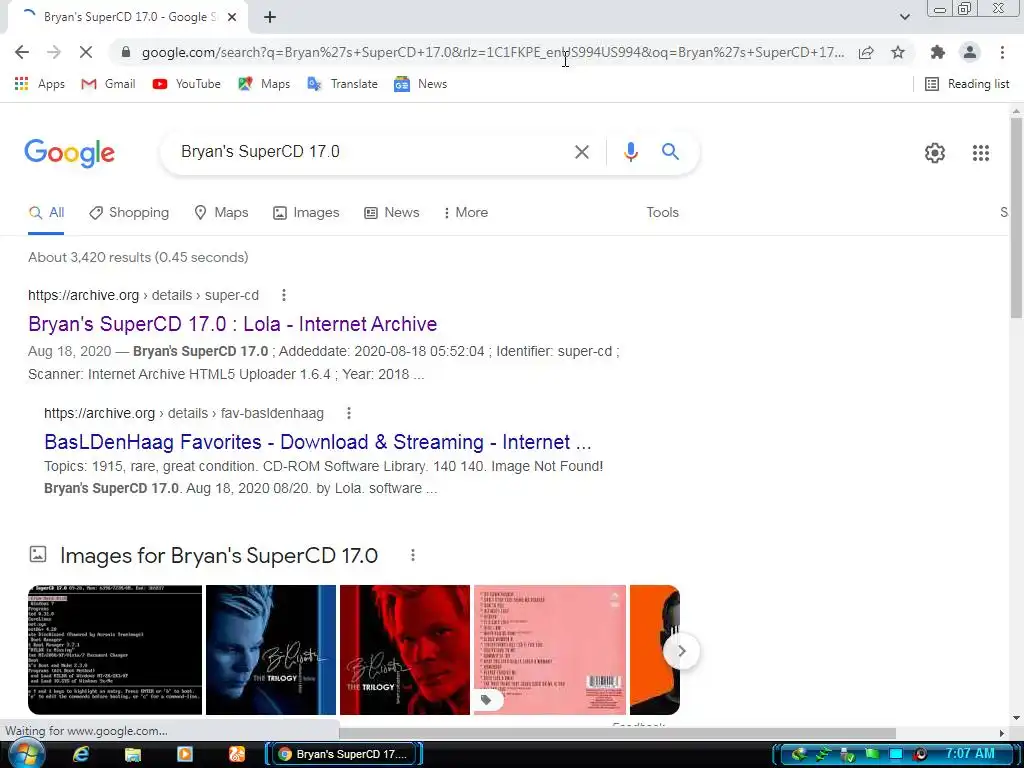Open the Images section options menu
Screen dimensions: 1024x768
pyautogui.click(x=413, y=555)
